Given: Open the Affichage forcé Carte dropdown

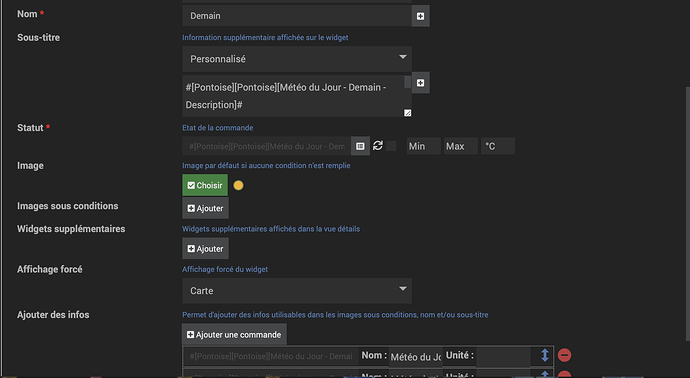Looking at the screenshot, I should (x=297, y=290).
